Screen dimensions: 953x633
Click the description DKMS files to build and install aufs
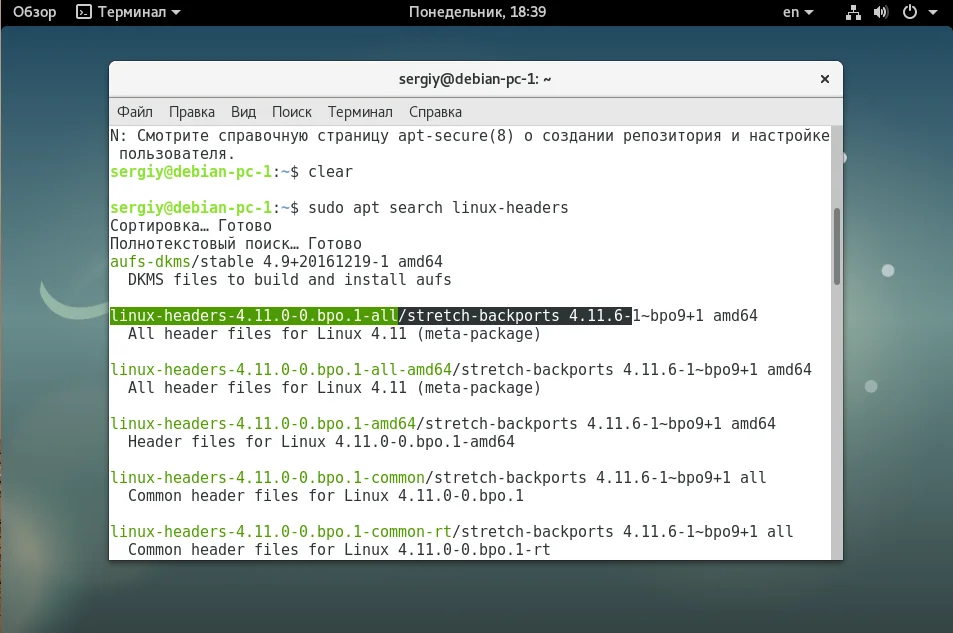tap(289, 280)
